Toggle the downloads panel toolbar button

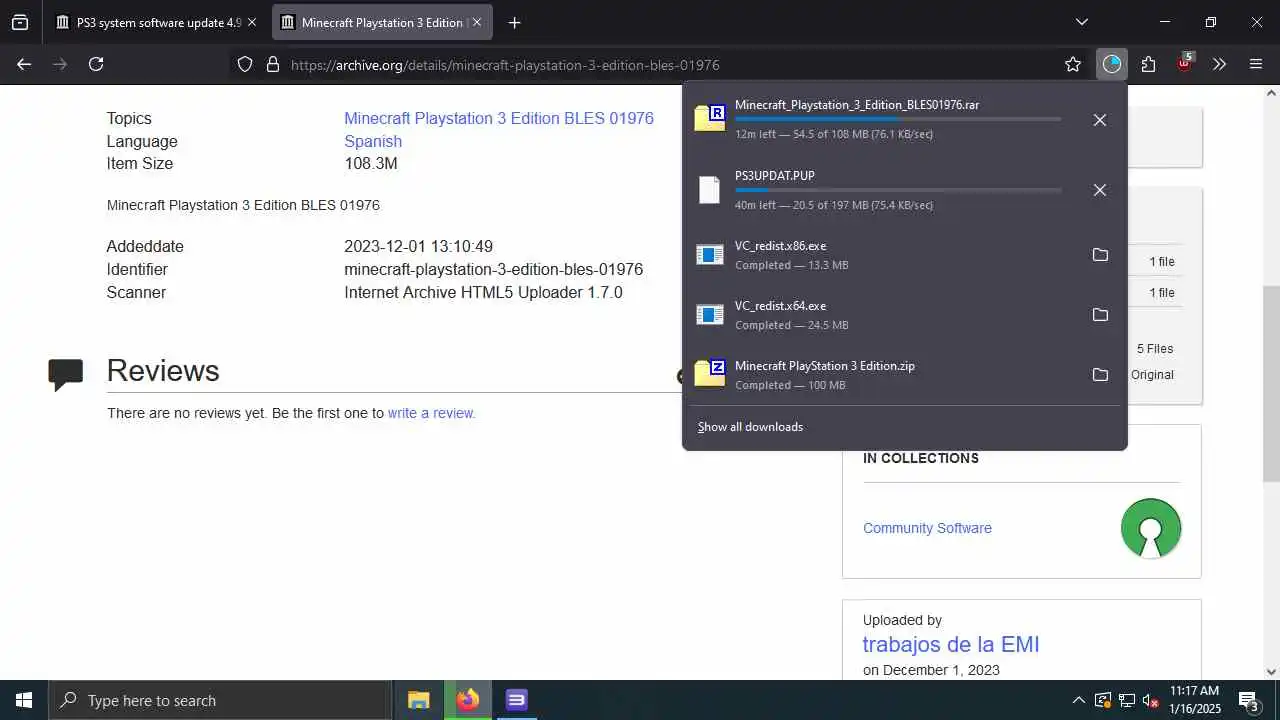1111,64
